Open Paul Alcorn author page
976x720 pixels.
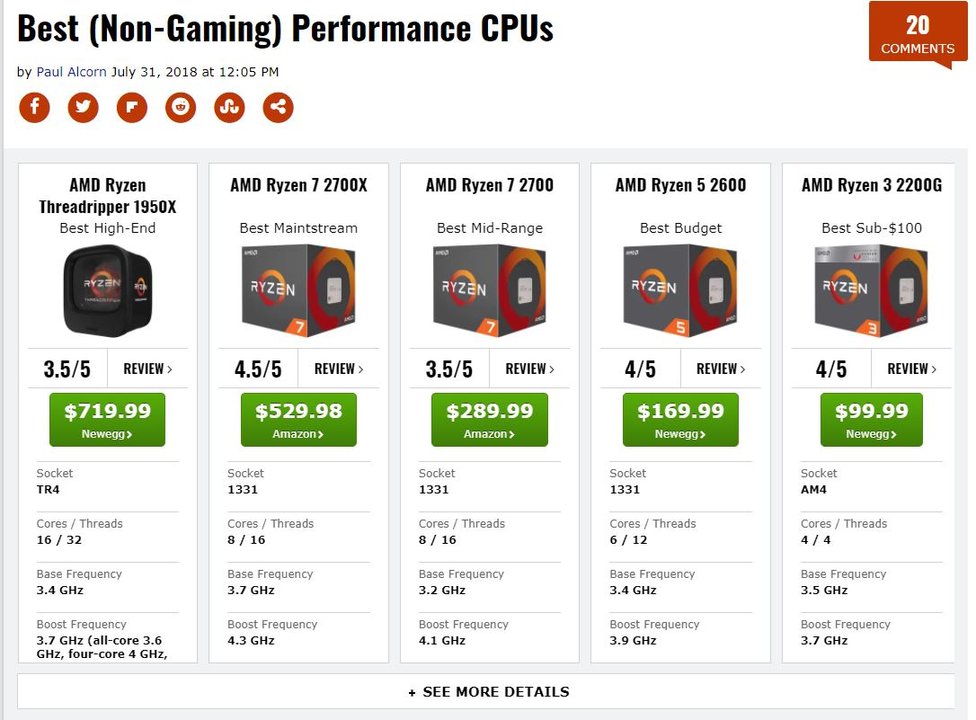coord(71,72)
